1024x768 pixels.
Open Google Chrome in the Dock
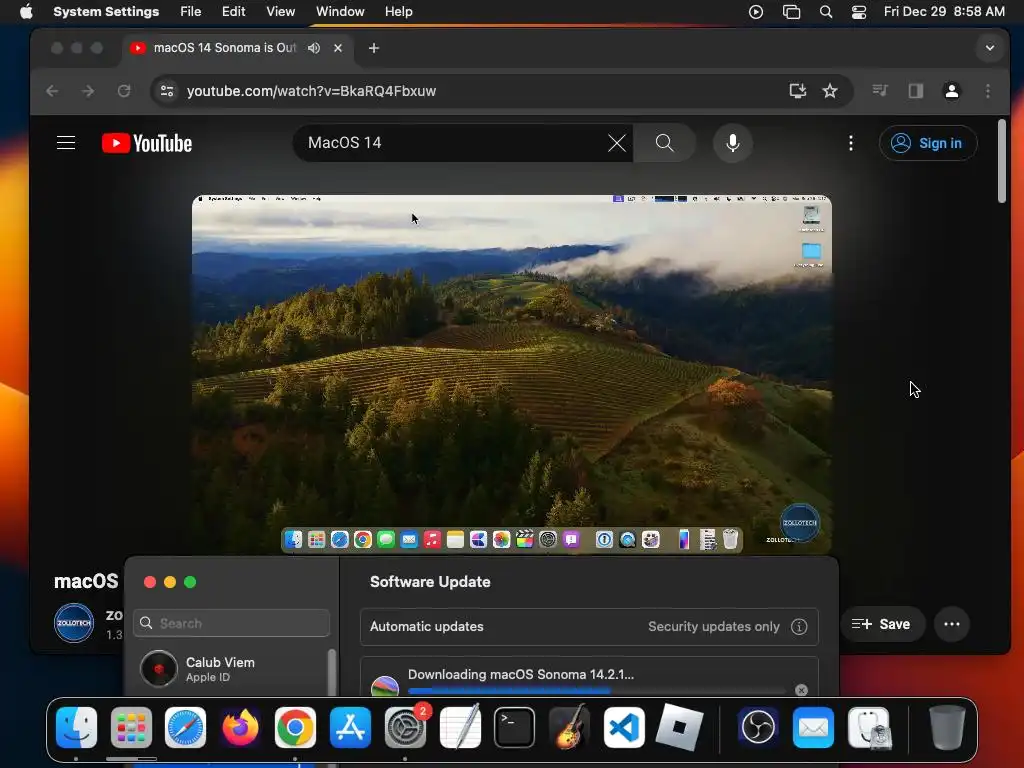coord(295,728)
